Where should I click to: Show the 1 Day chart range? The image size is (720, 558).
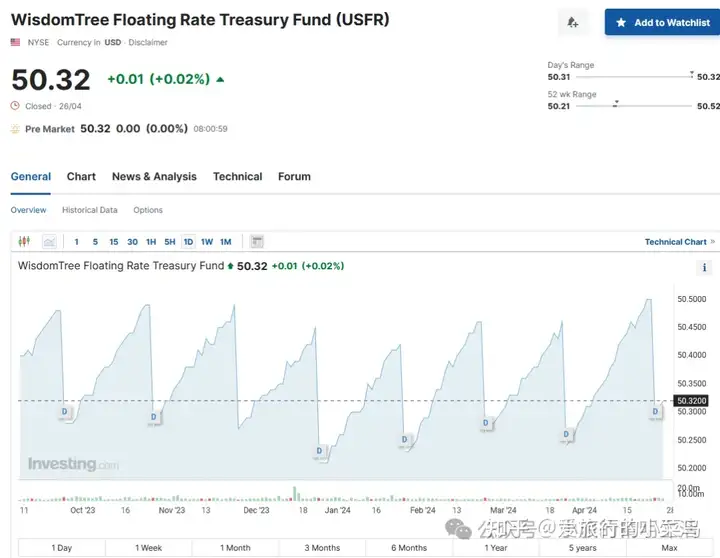pos(62,548)
